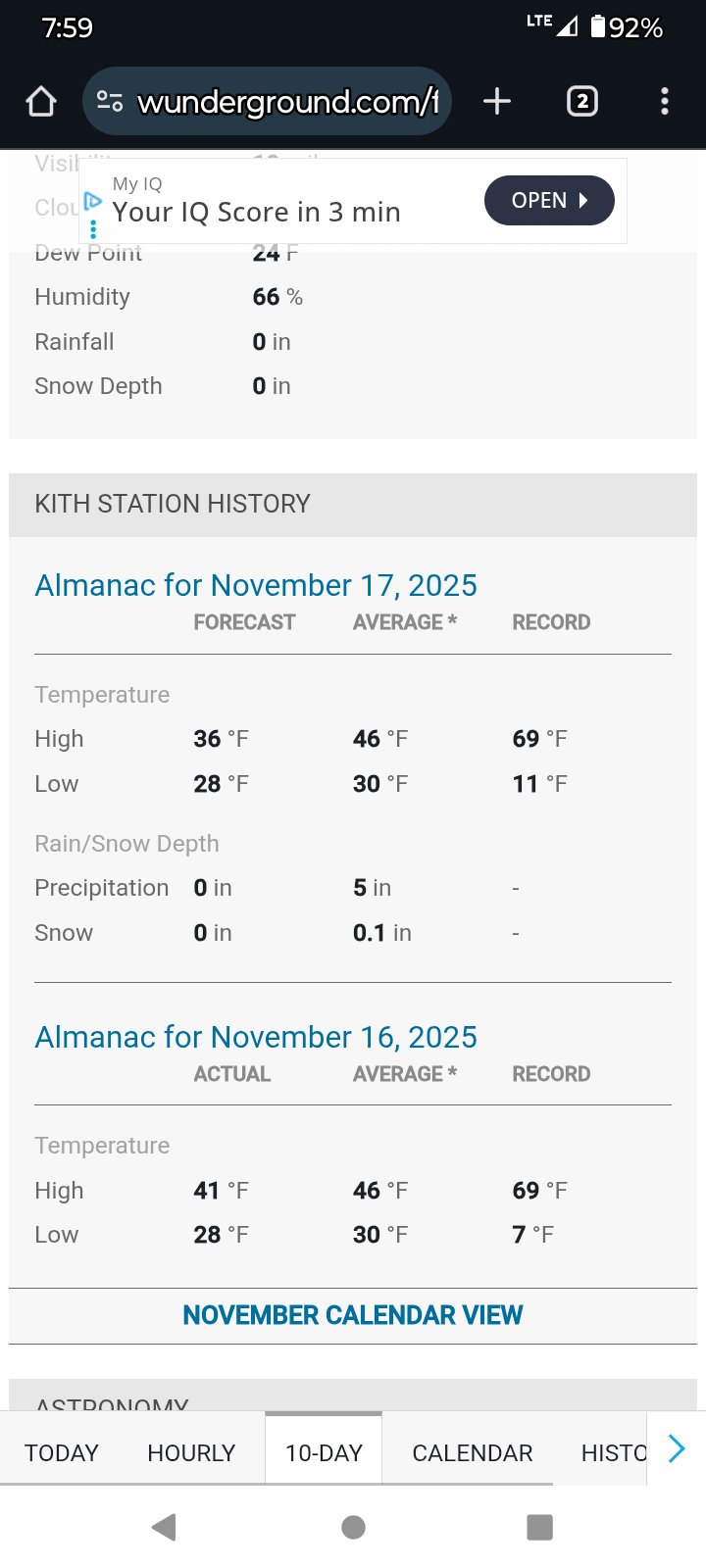This screenshot has width=706, height=1568.
Task: Tap the OPEN button on the ad
Action: coord(549,200)
